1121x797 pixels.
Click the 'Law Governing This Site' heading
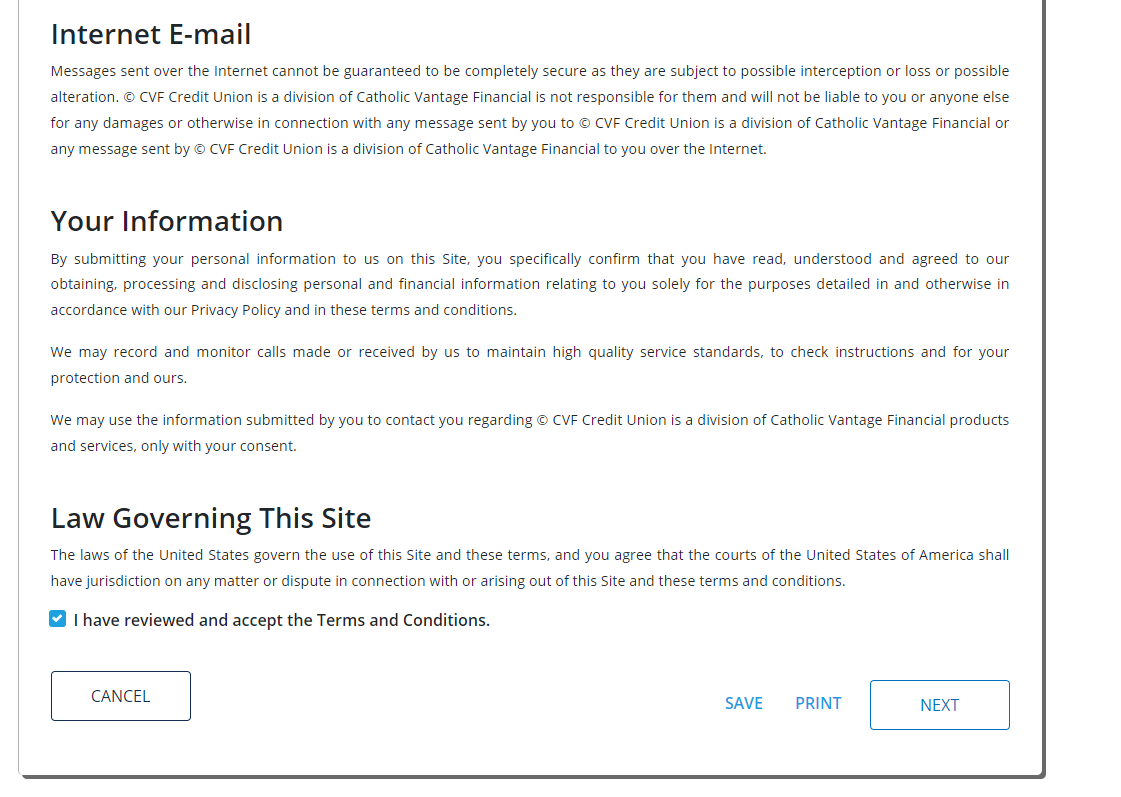tap(211, 518)
